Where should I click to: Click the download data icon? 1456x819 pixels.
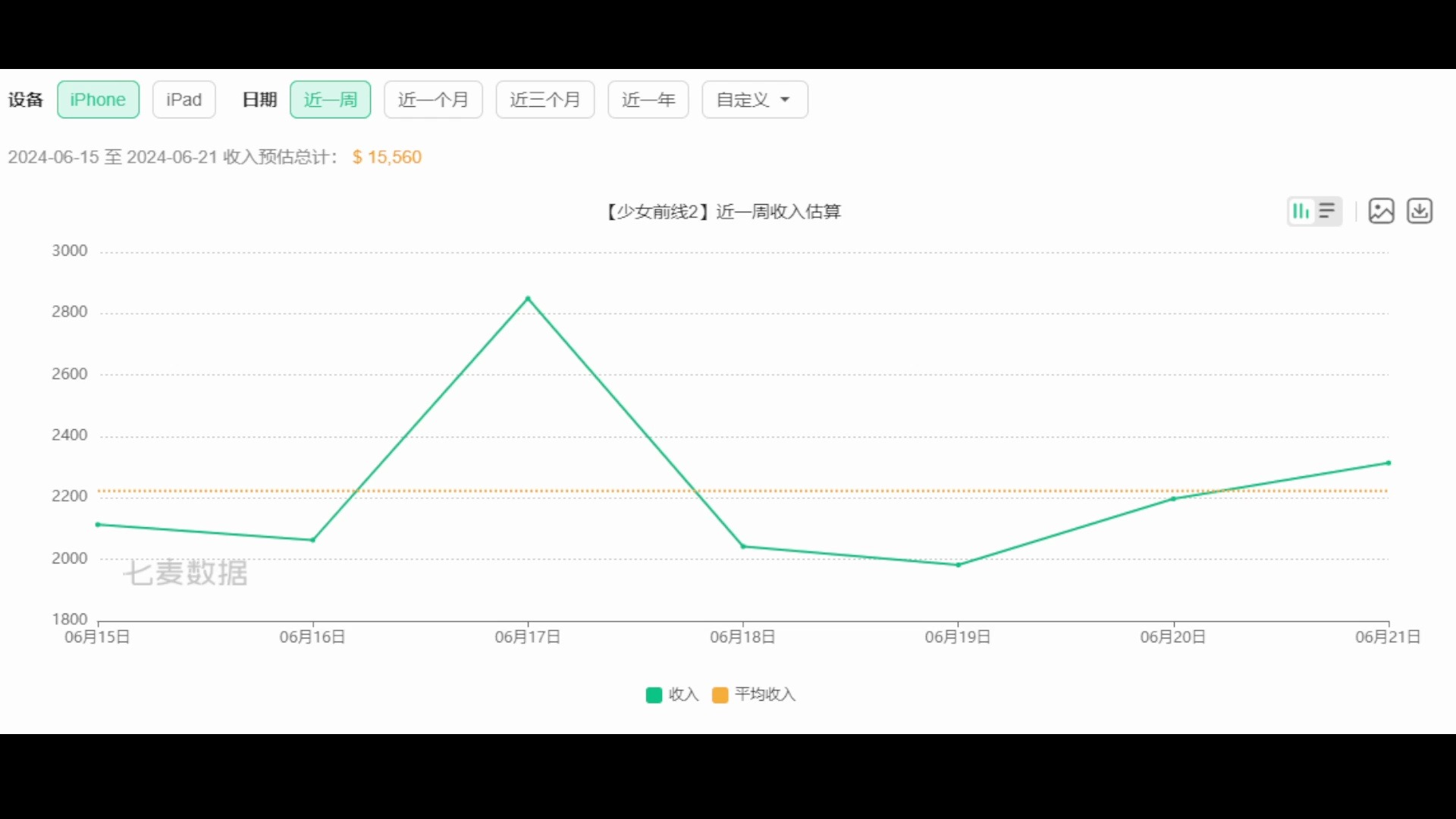click(x=1420, y=211)
